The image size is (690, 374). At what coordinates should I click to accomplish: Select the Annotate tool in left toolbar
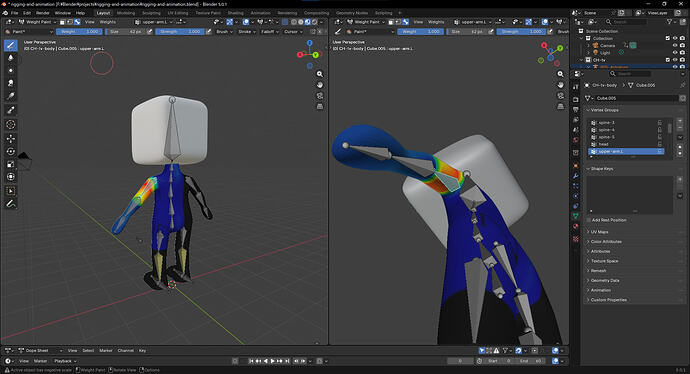[11, 204]
